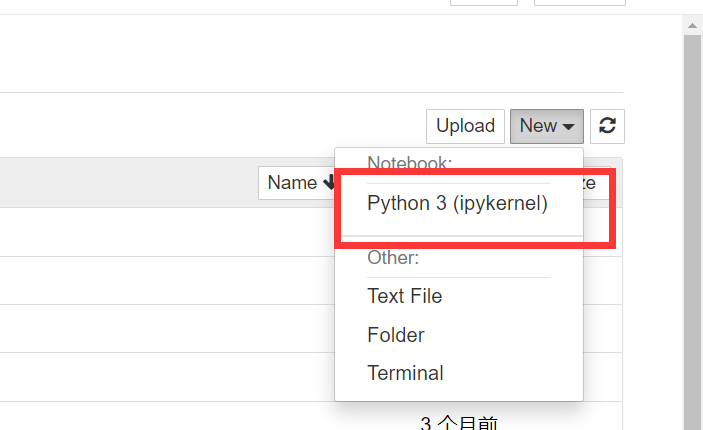Image resolution: width=703 pixels, height=430 pixels.
Task: Click the scrollbar up arrow
Action: pyautogui.click(x=692, y=23)
